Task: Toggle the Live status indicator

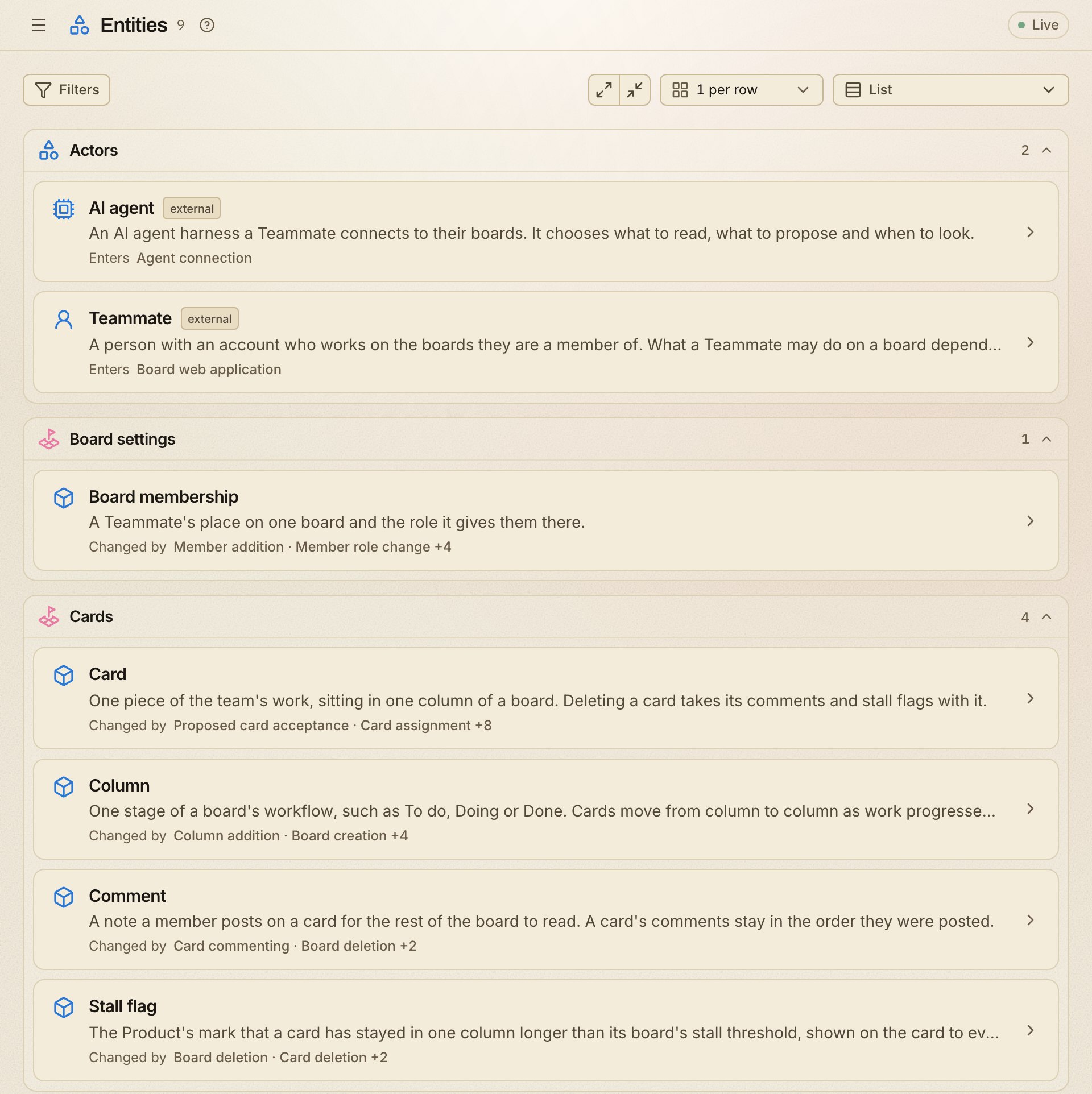Action: (1038, 25)
